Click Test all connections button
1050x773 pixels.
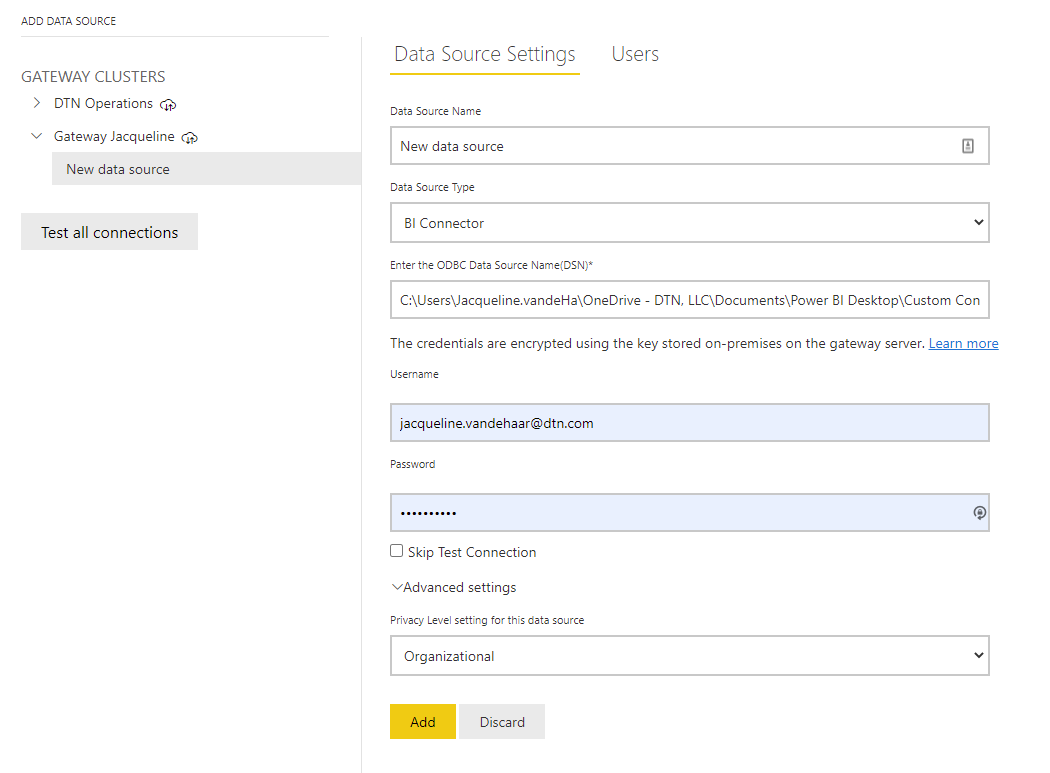pyautogui.click(x=109, y=232)
